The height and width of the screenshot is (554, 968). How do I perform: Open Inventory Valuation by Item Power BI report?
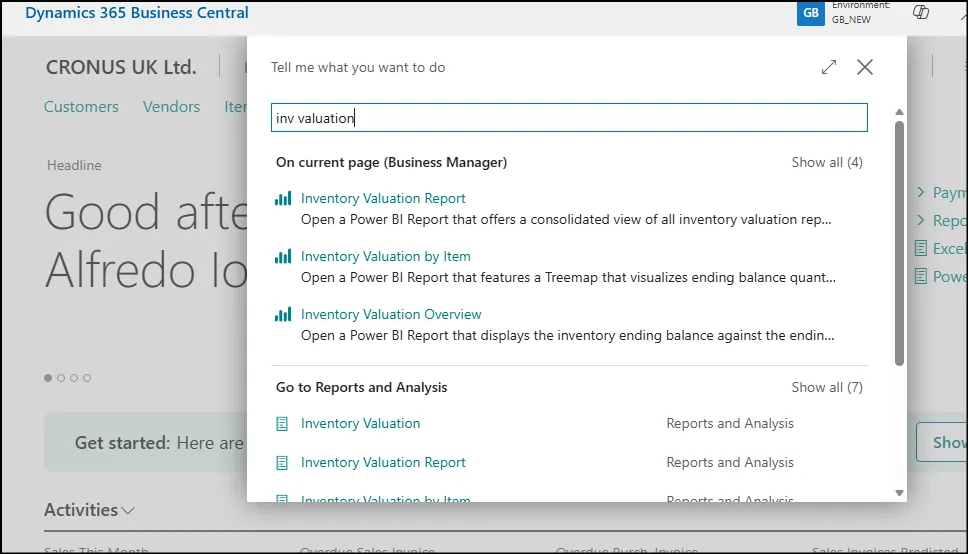(x=385, y=256)
